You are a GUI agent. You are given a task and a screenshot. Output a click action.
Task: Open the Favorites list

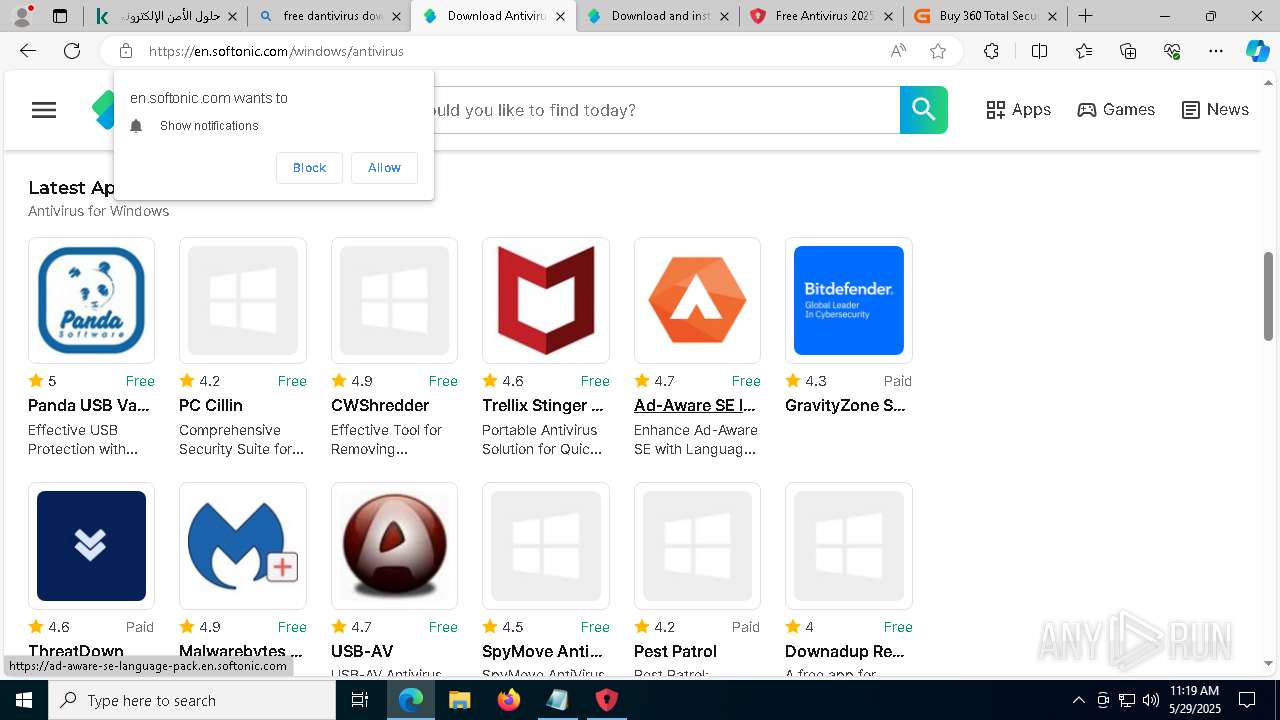(x=1084, y=51)
